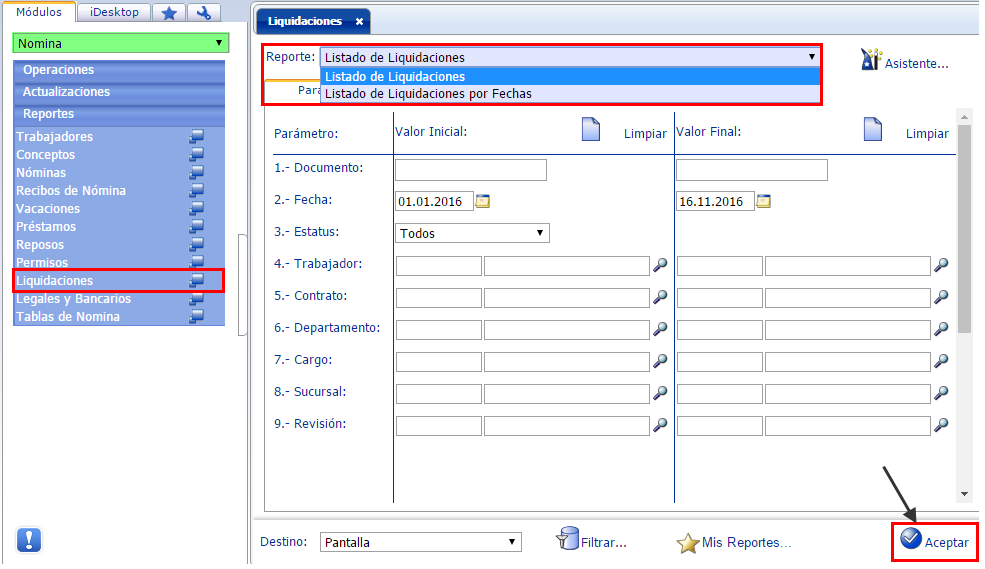Click the parameter panel vertical scrollbar
The height and width of the screenshot is (569, 985).
tap(964, 229)
